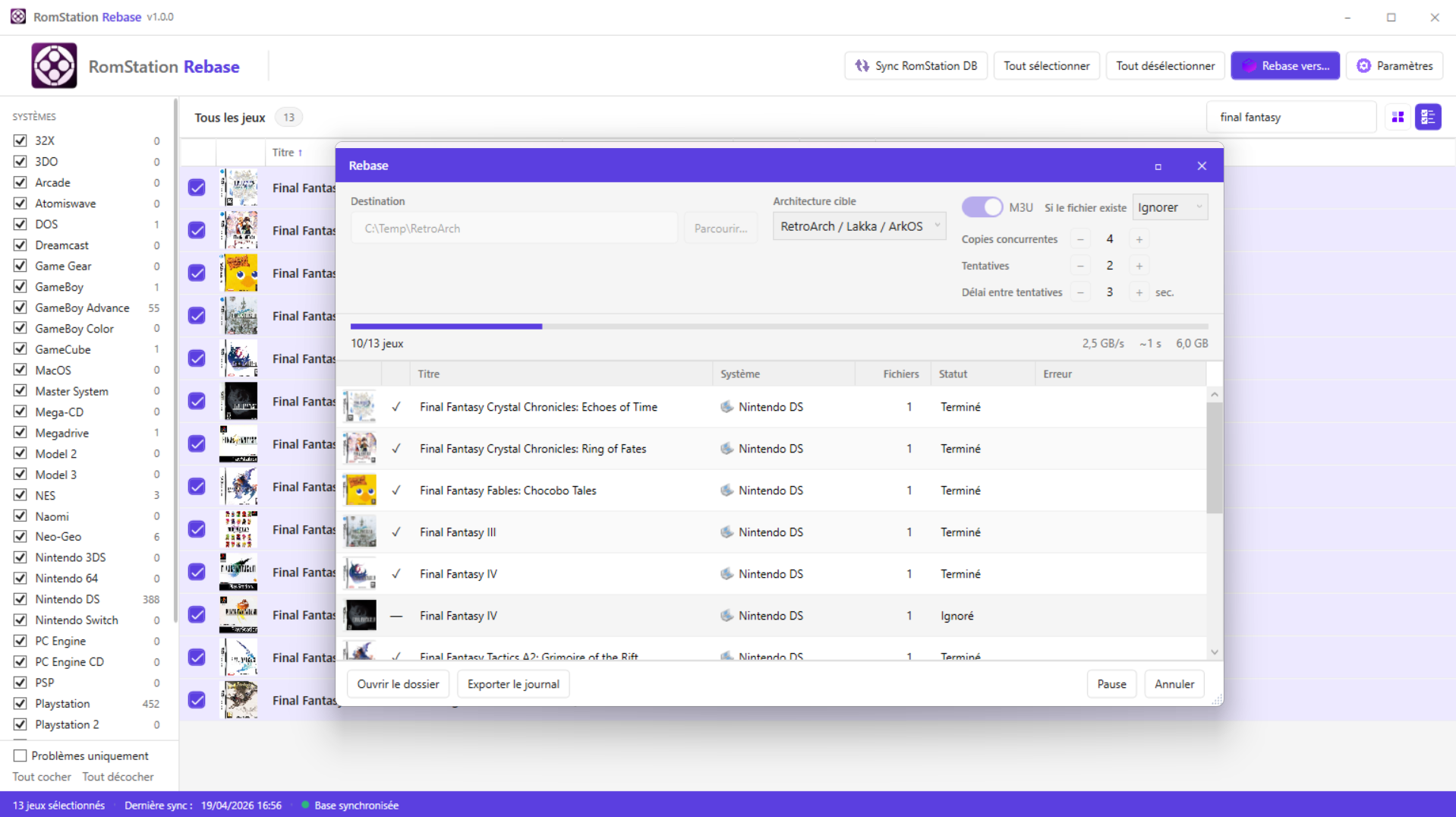Screen dimensions: 1456x817
Task: Open Architecture cible dropdown
Action: 859,226
